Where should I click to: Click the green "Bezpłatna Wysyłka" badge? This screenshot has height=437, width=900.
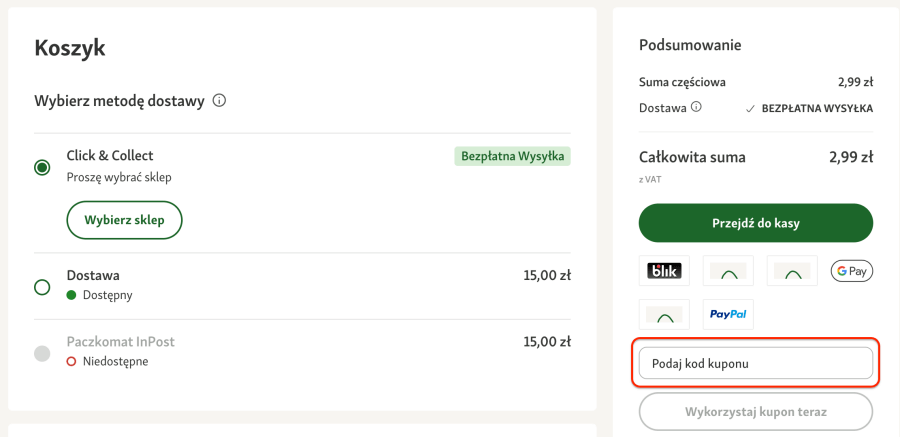click(x=512, y=156)
